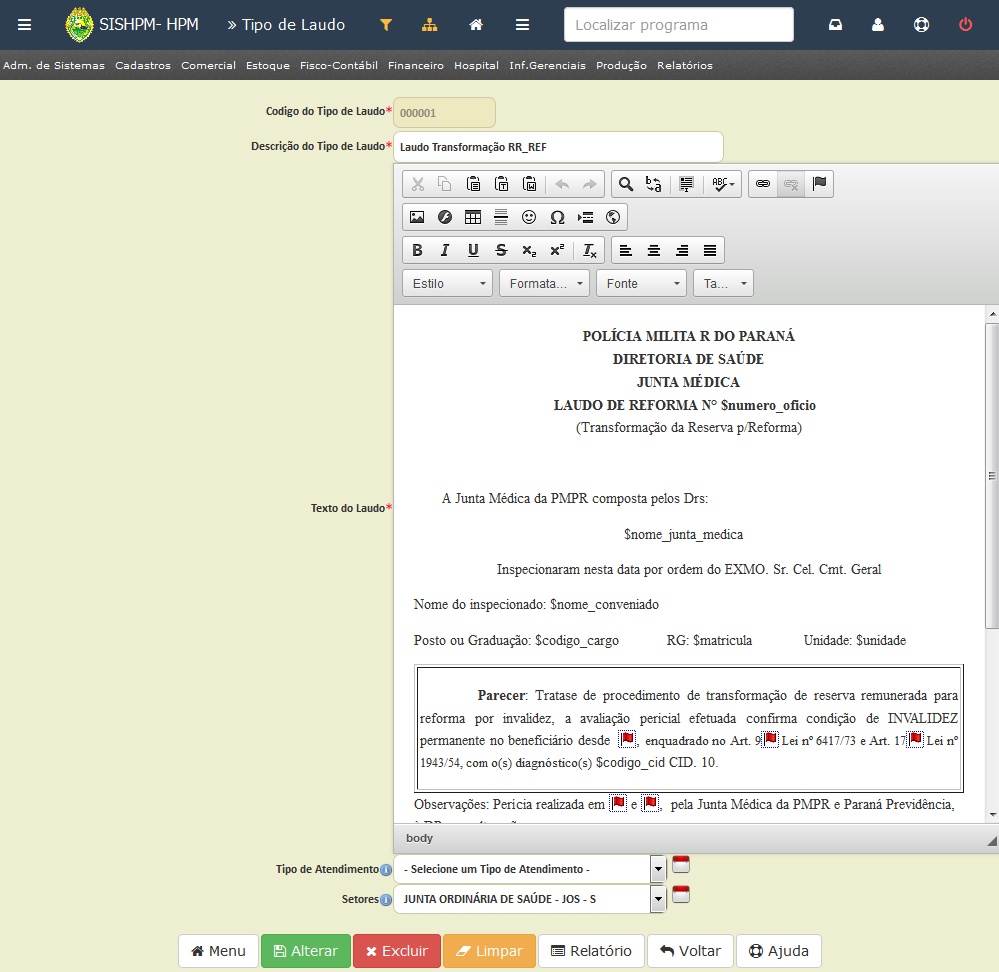The width and height of the screenshot is (999, 972).
Task: Insert an image in the editor
Action: (417, 217)
